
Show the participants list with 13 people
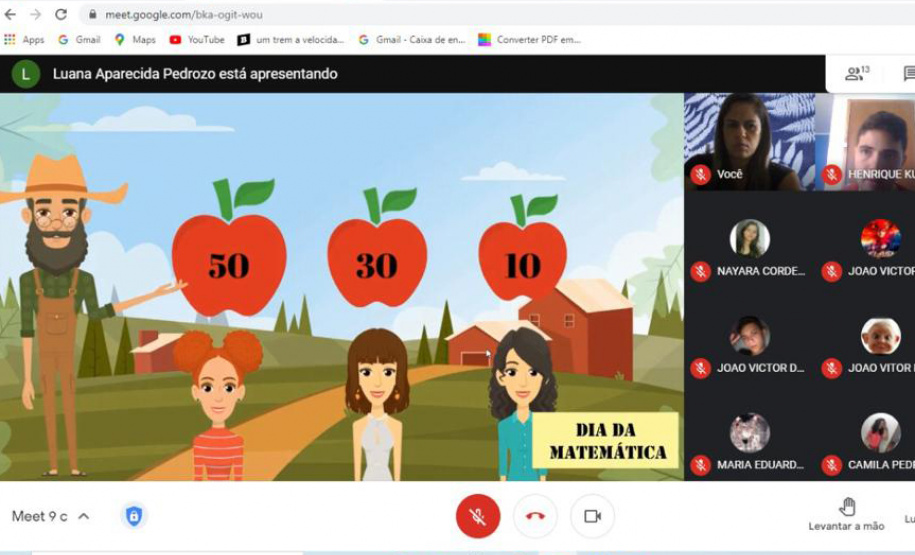click(x=857, y=74)
